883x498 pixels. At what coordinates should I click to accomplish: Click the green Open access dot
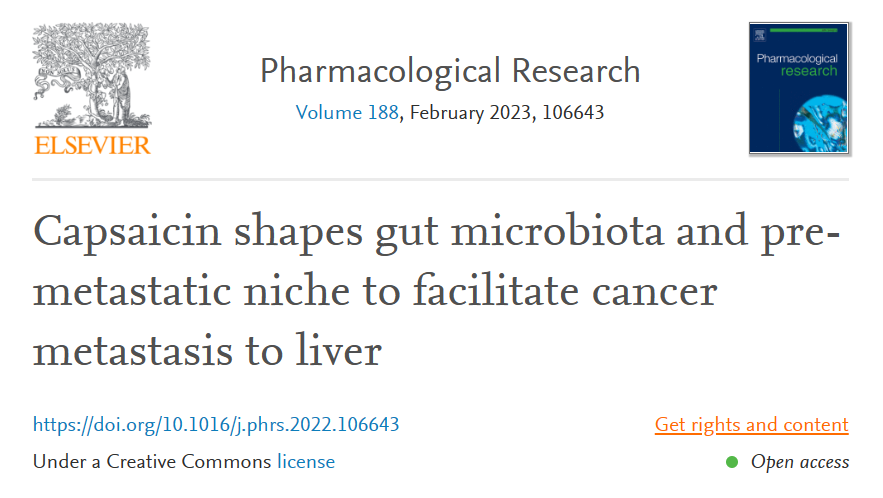tap(732, 462)
